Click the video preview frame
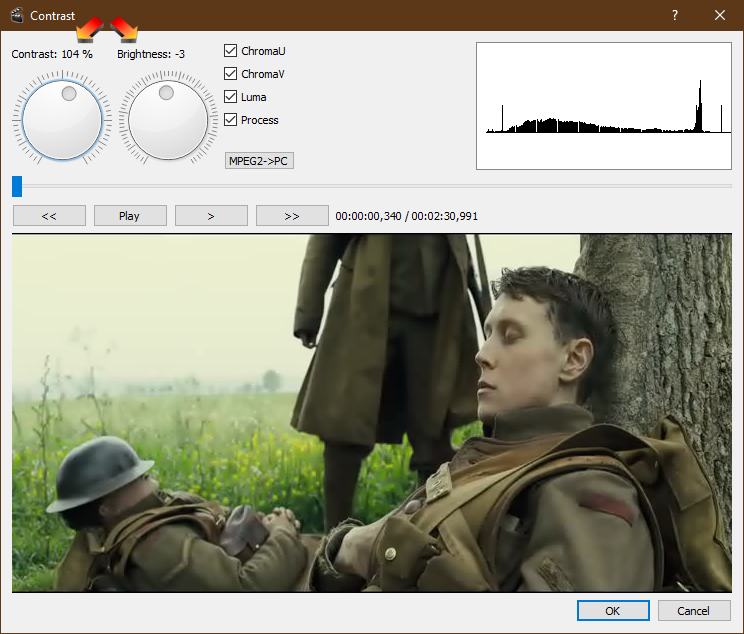 tap(372, 413)
